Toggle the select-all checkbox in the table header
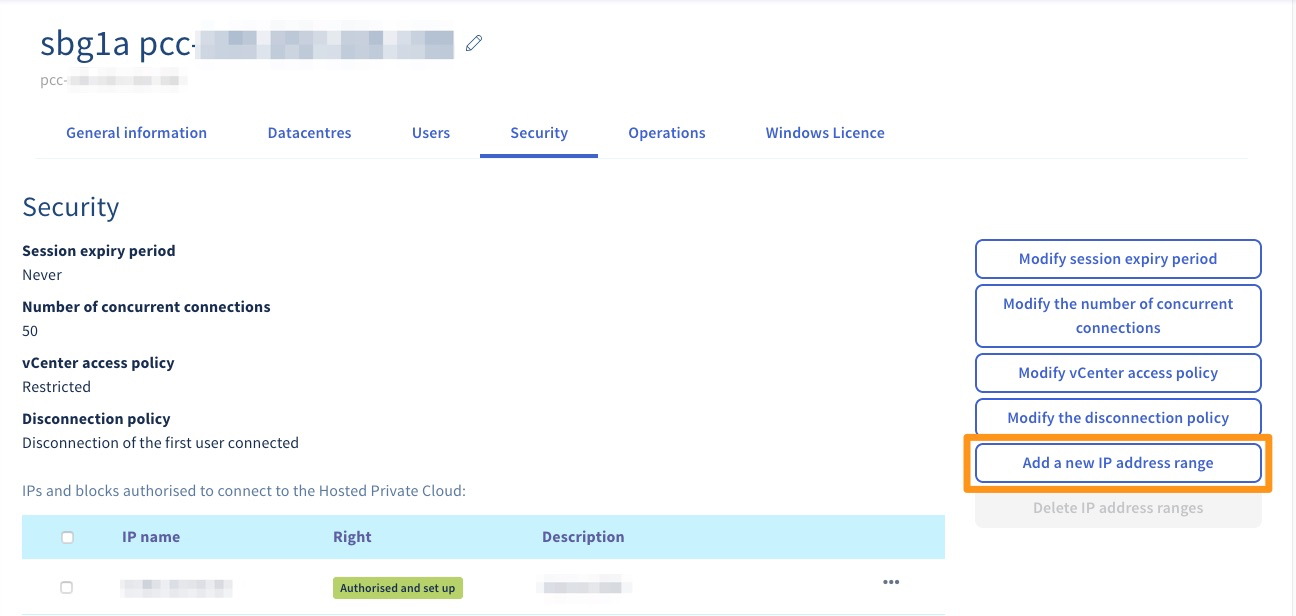The width and height of the screenshot is (1296, 616). [x=67, y=537]
